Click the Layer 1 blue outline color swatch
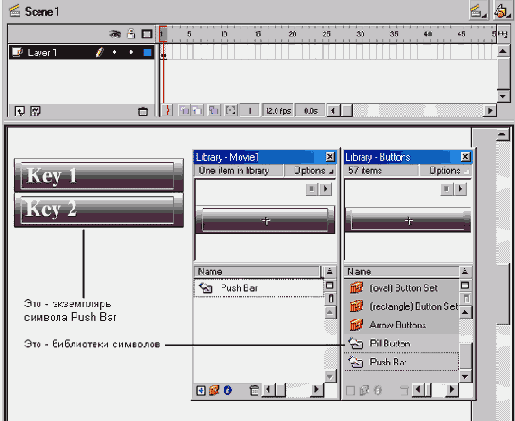 click(x=147, y=52)
